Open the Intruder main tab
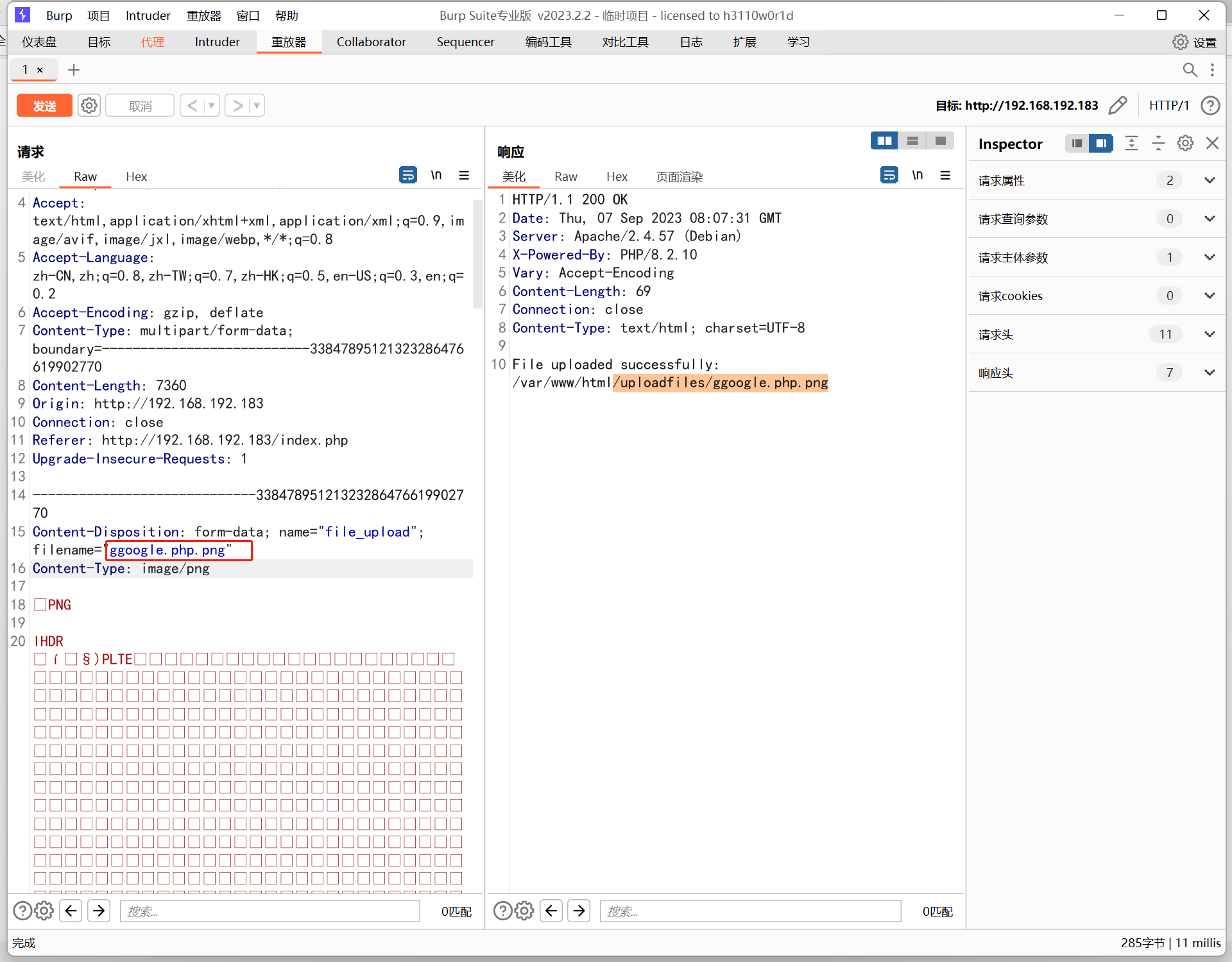This screenshot has width=1232, height=962. click(x=217, y=42)
